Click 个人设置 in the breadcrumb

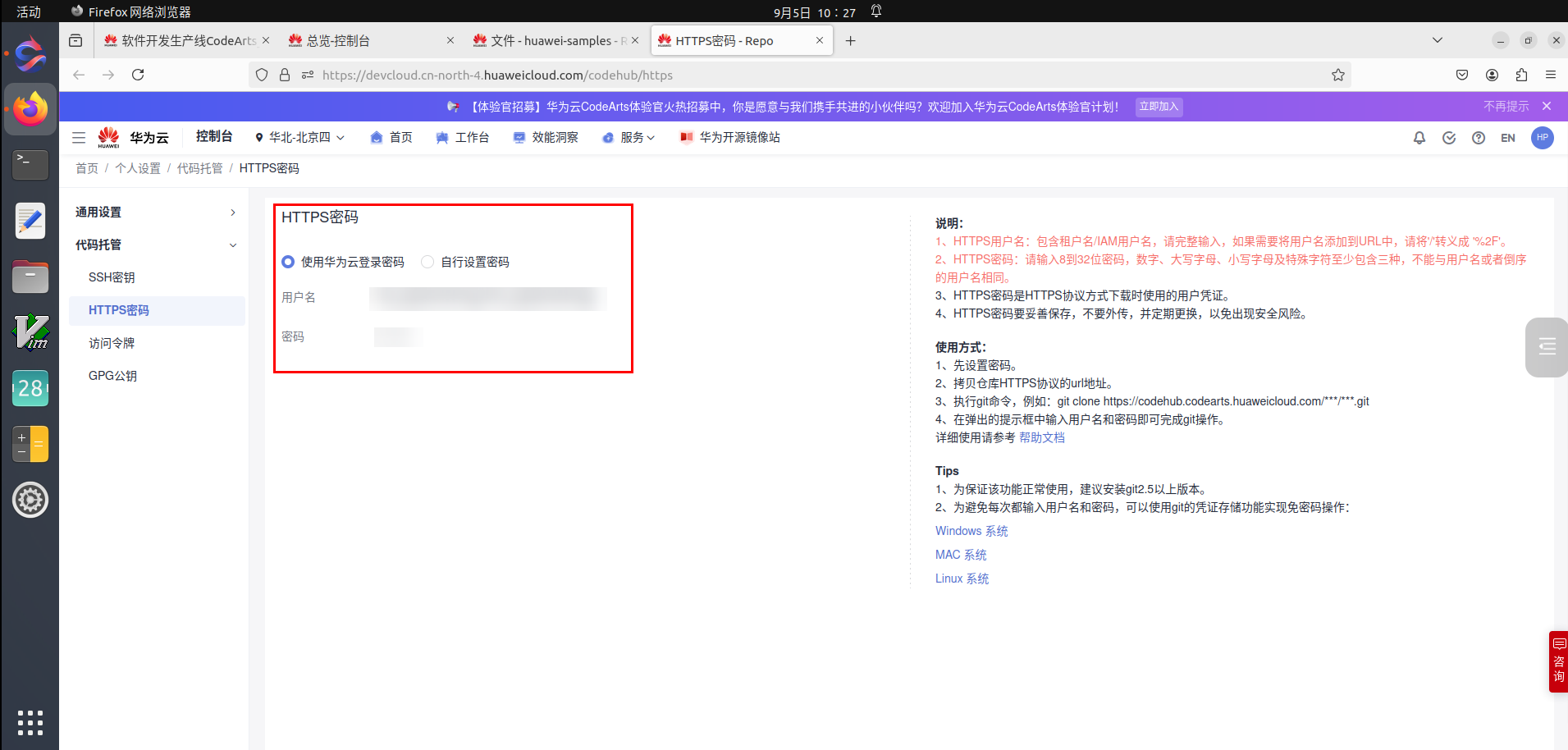click(138, 168)
